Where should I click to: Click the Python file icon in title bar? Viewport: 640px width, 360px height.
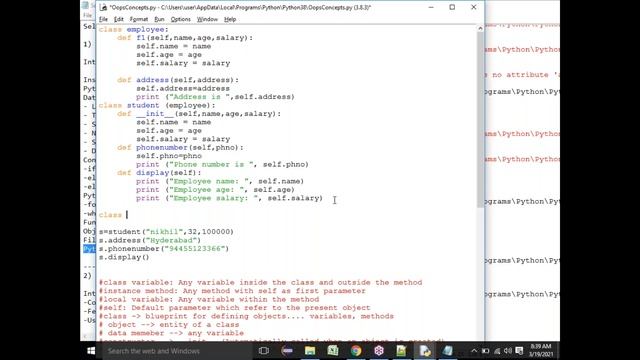click(103, 7)
